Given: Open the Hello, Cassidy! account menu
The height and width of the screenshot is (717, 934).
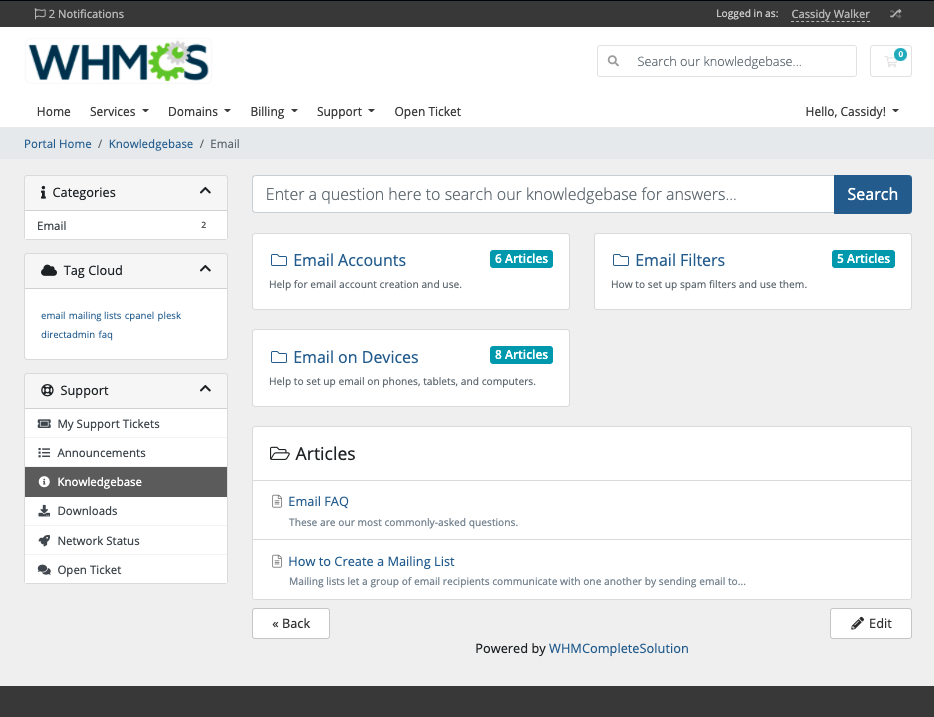Looking at the screenshot, I should (x=852, y=111).
